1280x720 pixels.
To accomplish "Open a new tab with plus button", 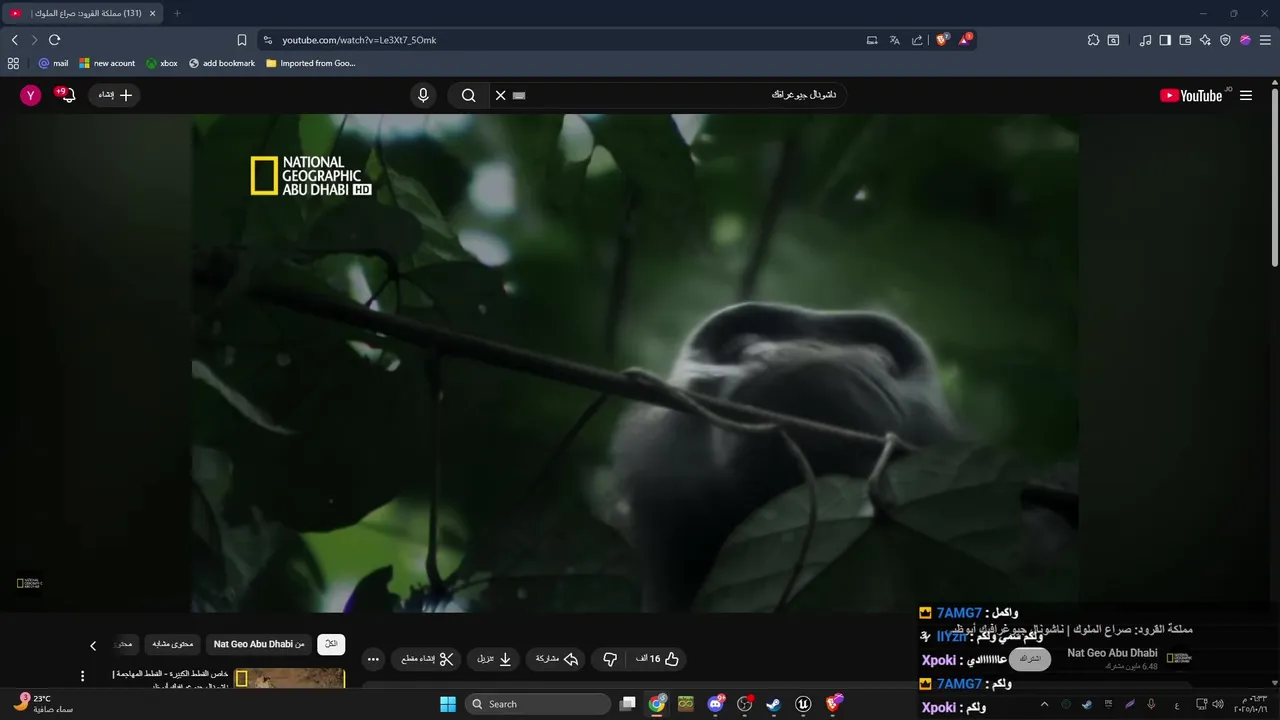I will (x=177, y=13).
